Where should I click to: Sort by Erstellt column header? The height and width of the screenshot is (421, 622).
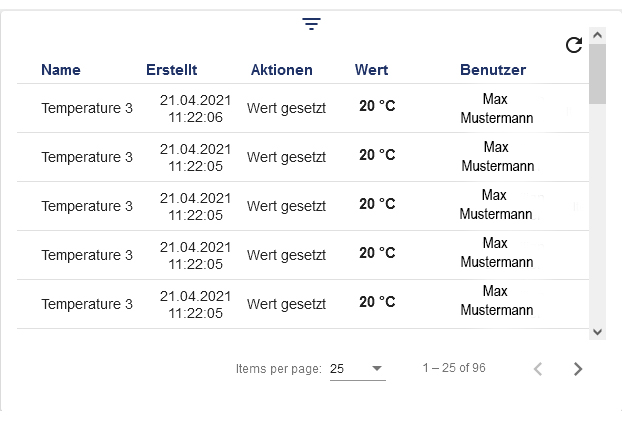171,70
